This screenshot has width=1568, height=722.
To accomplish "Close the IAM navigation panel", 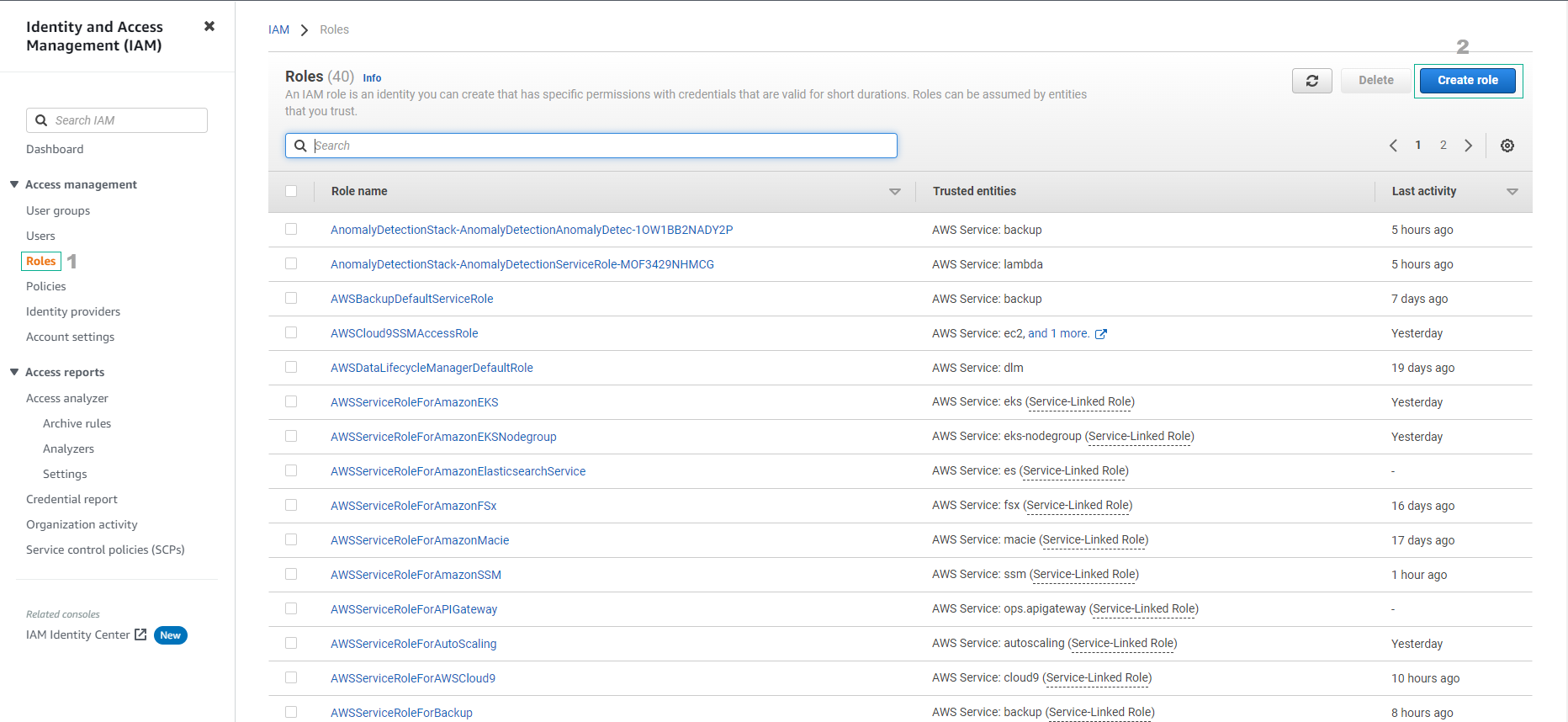I will pos(209,26).
